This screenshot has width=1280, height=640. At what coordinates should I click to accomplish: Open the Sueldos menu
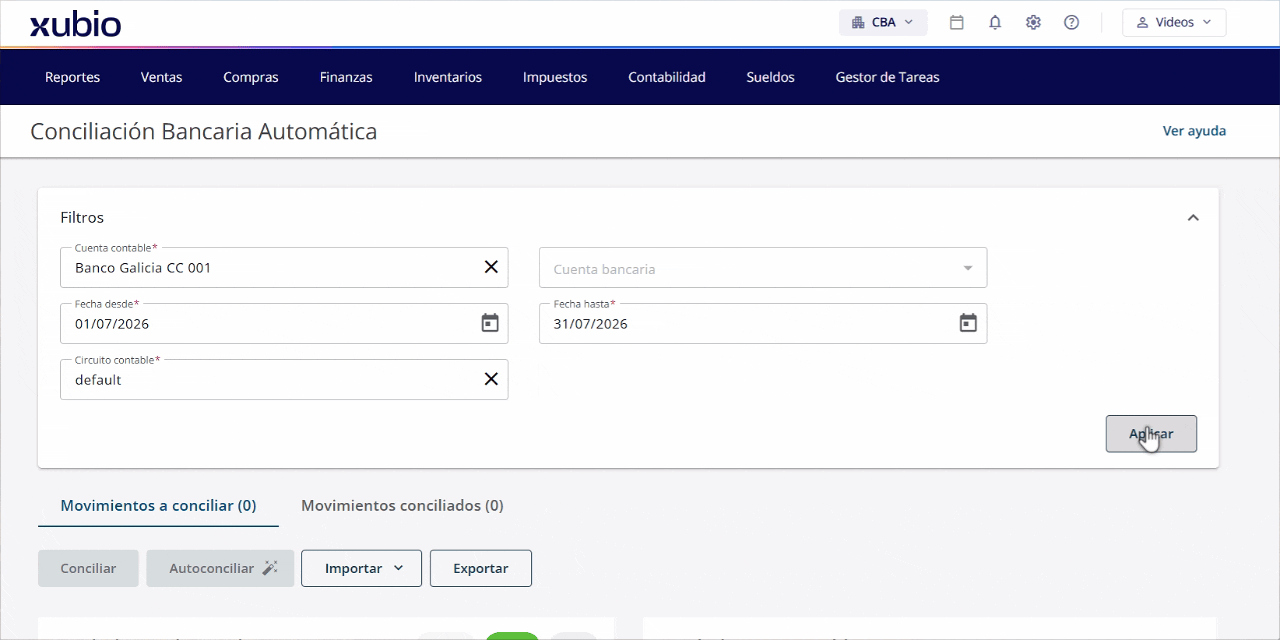pyautogui.click(x=770, y=77)
